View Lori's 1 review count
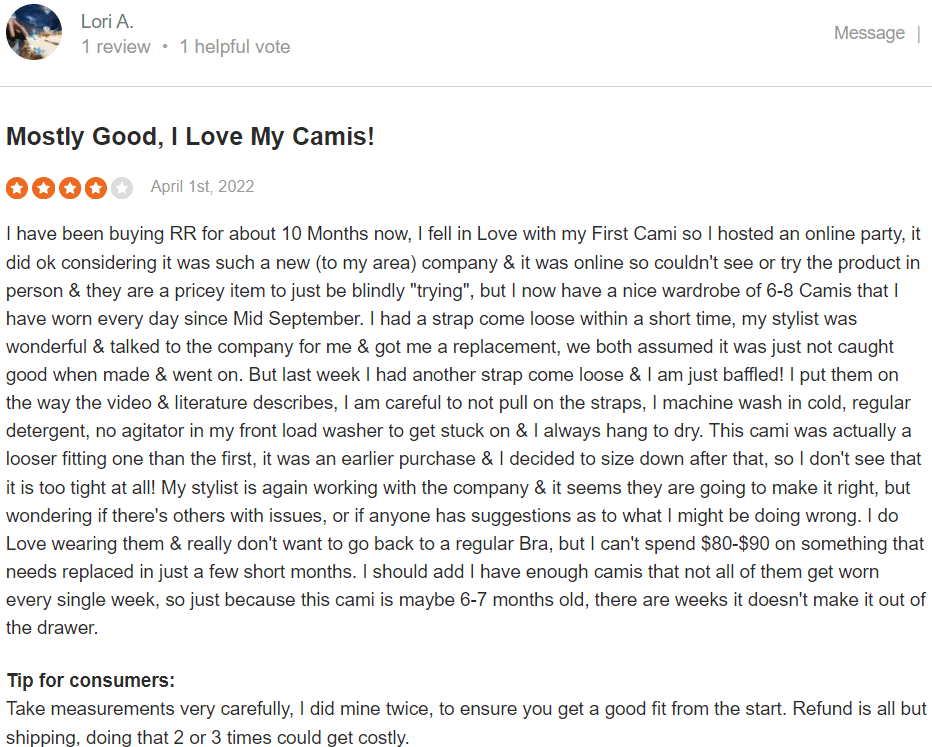The image size is (932, 747). pos(116,46)
